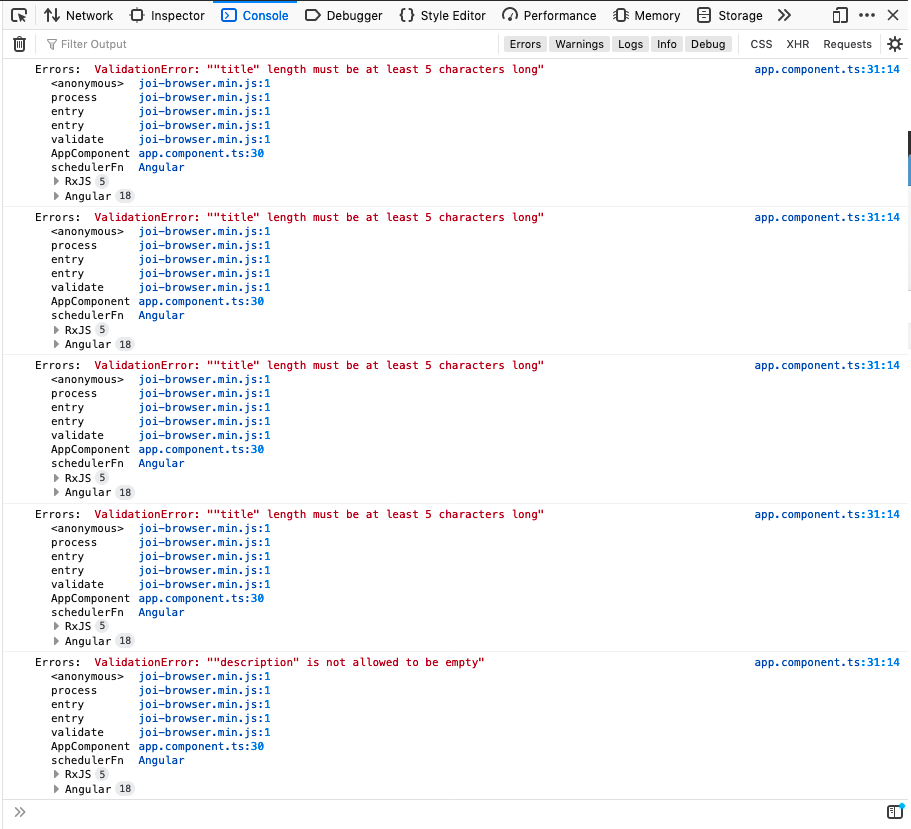Open the Network panel
The width and height of the screenshot is (911, 829).
click(x=78, y=15)
